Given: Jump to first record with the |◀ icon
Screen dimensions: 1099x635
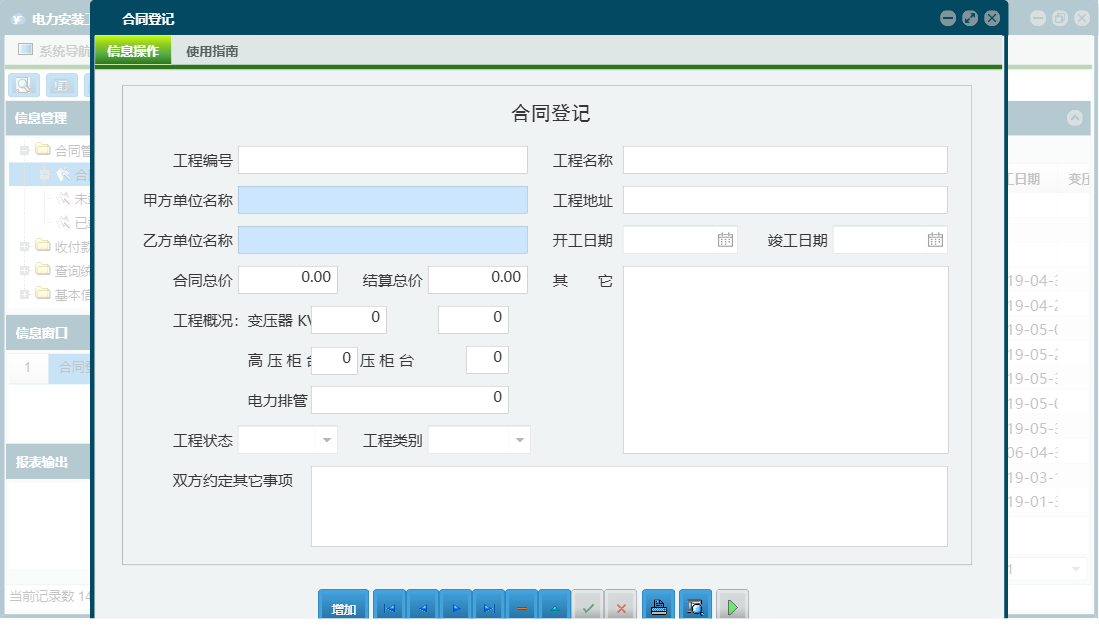Looking at the screenshot, I should click(x=389, y=605).
